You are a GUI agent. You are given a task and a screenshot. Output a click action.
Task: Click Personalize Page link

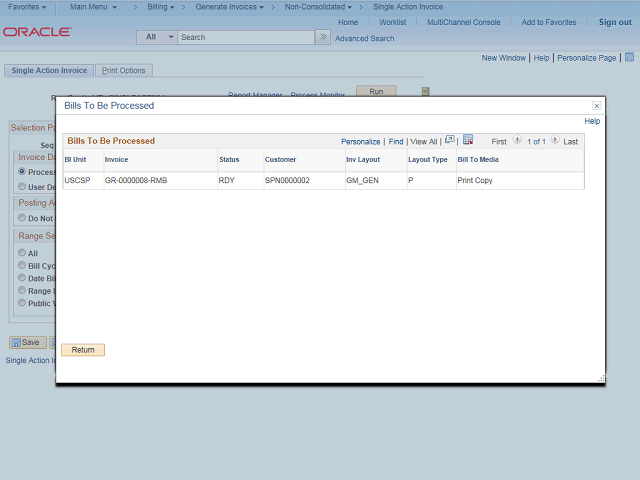587,58
